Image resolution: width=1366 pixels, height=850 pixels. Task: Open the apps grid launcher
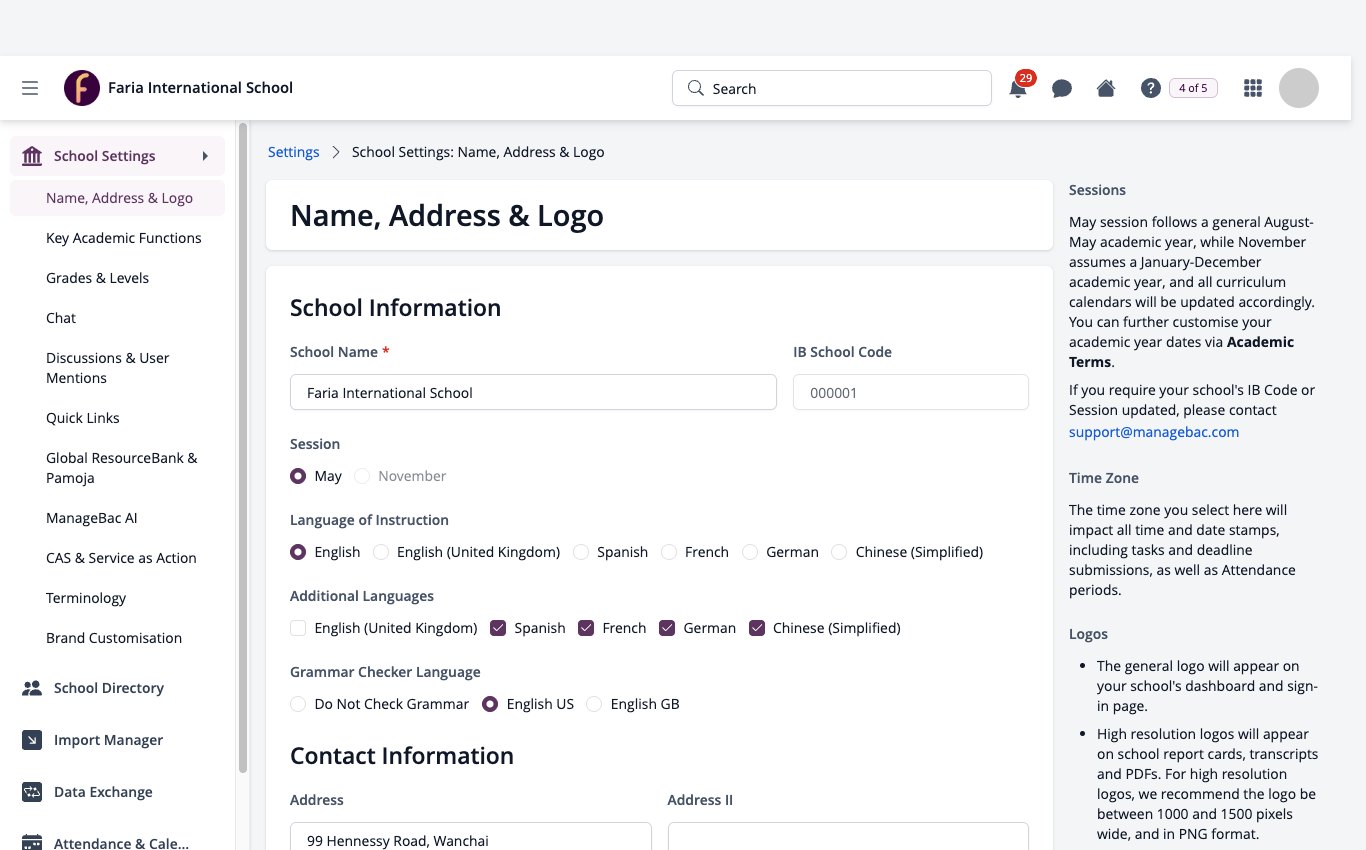(1252, 88)
